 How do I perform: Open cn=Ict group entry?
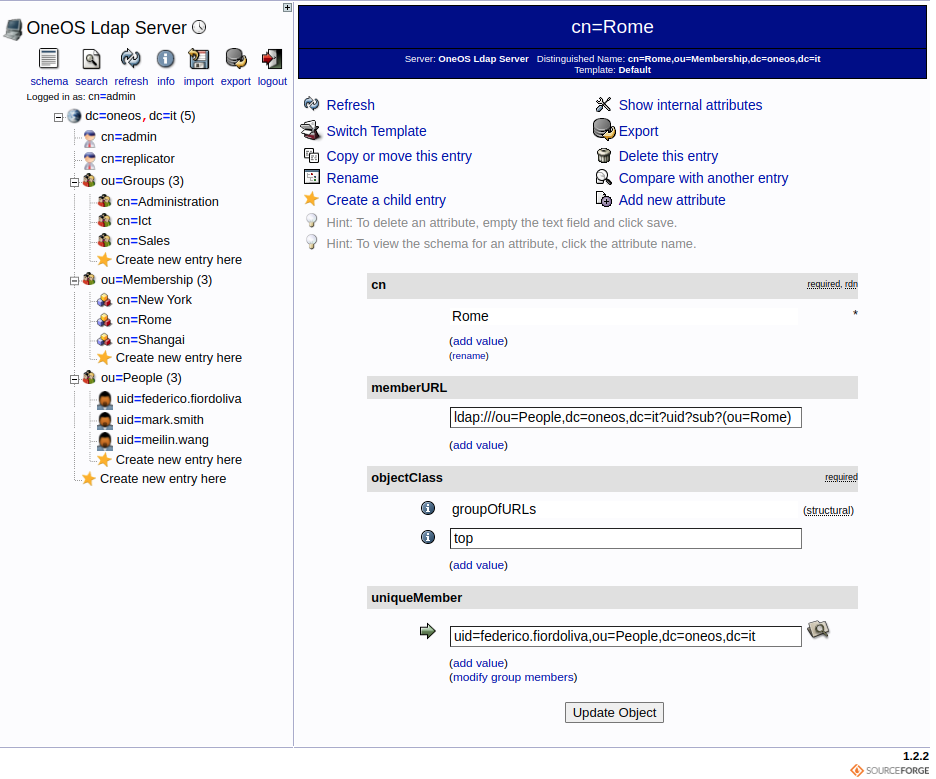click(x=134, y=221)
